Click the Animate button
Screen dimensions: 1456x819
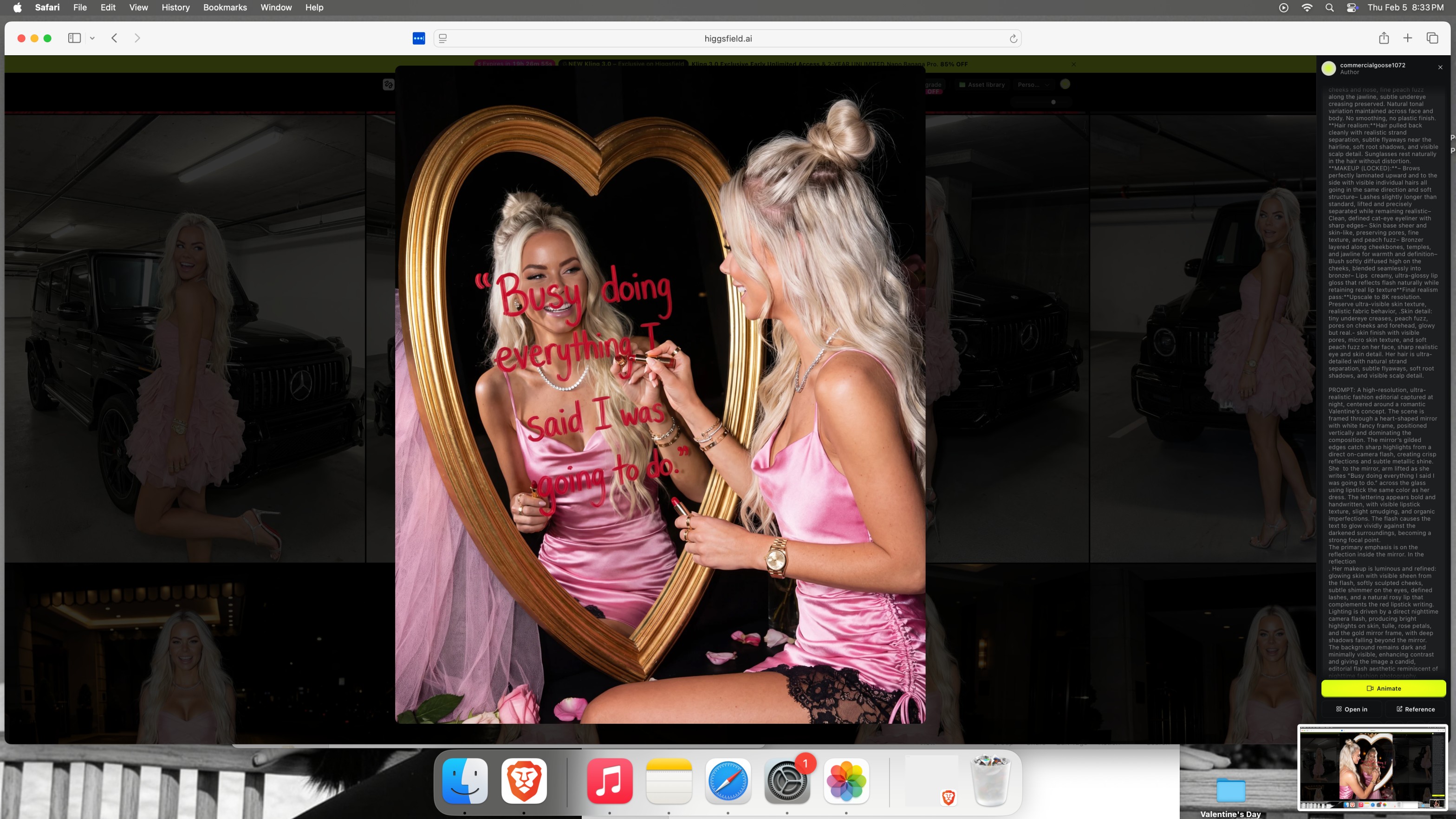coord(1383,688)
